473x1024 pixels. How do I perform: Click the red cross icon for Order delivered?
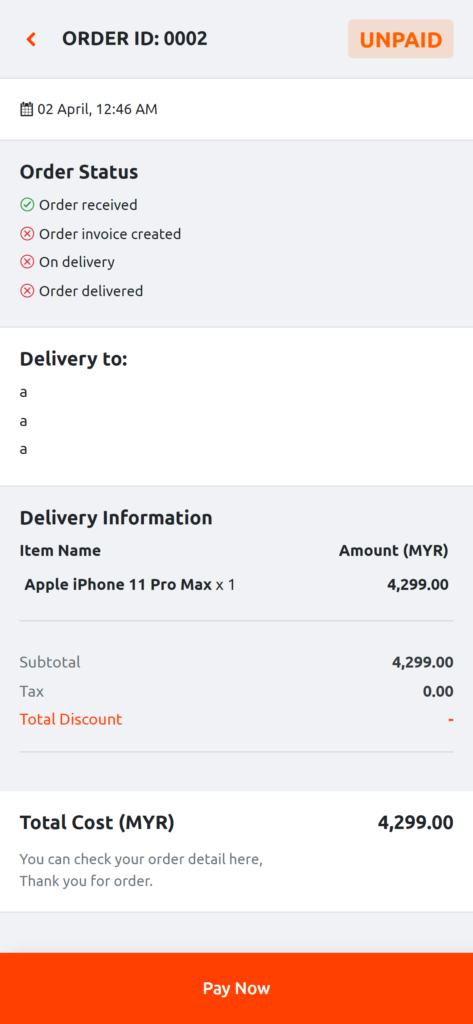pyautogui.click(x=27, y=291)
